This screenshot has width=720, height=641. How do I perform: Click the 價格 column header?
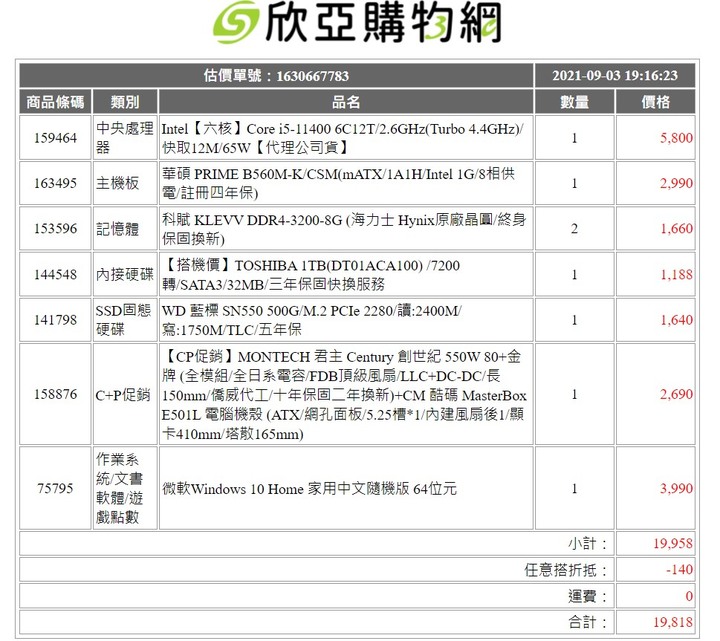pyautogui.click(x=655, y=101)
